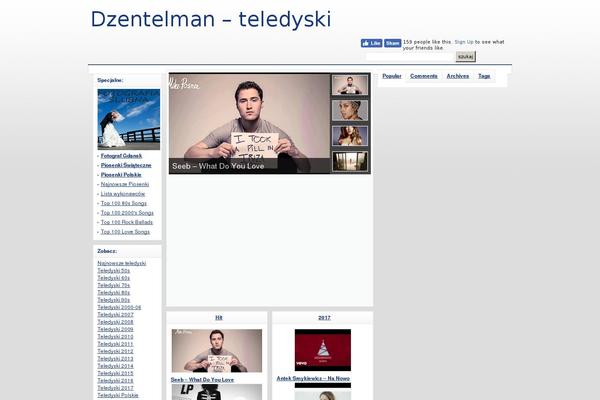This screenshot has width=600, height=400.
Task: Click the szukaj search button
Action: point(465,57)
